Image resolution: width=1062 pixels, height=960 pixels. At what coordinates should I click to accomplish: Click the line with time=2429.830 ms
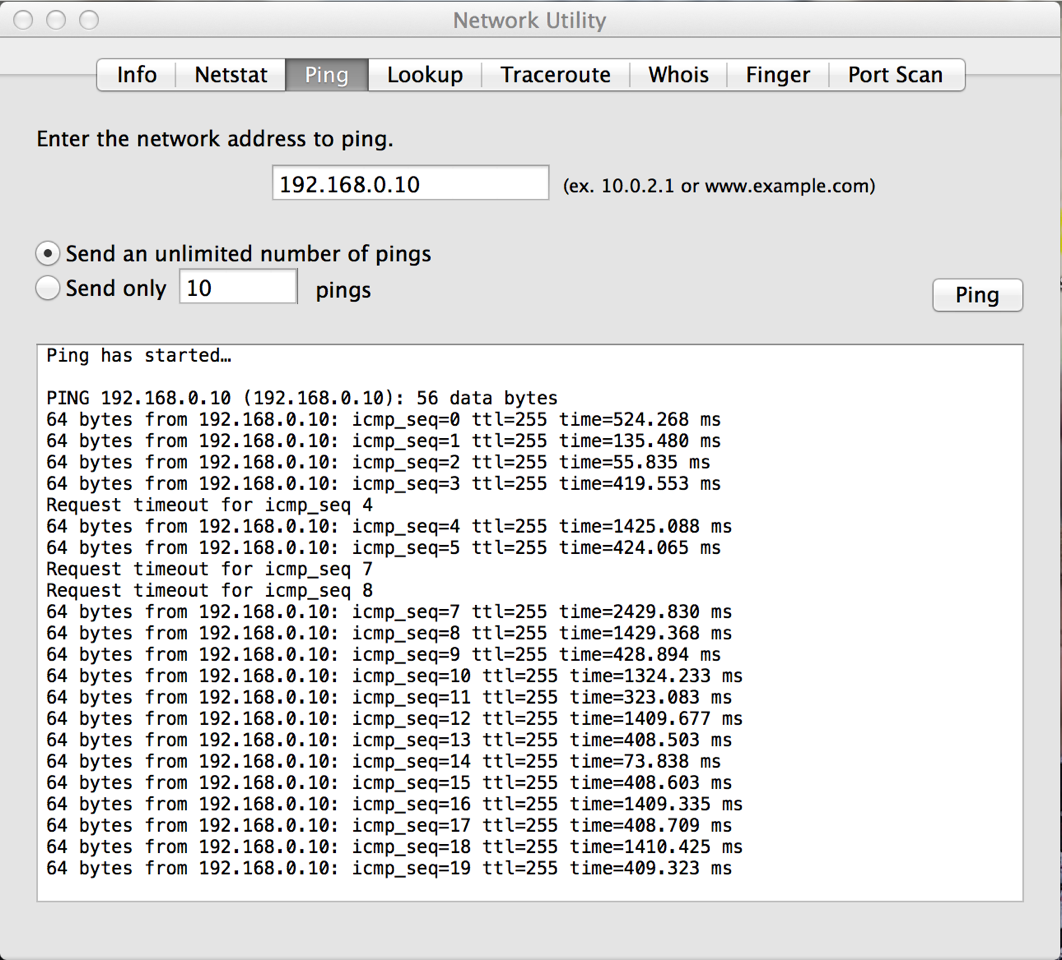pos(389,612)
